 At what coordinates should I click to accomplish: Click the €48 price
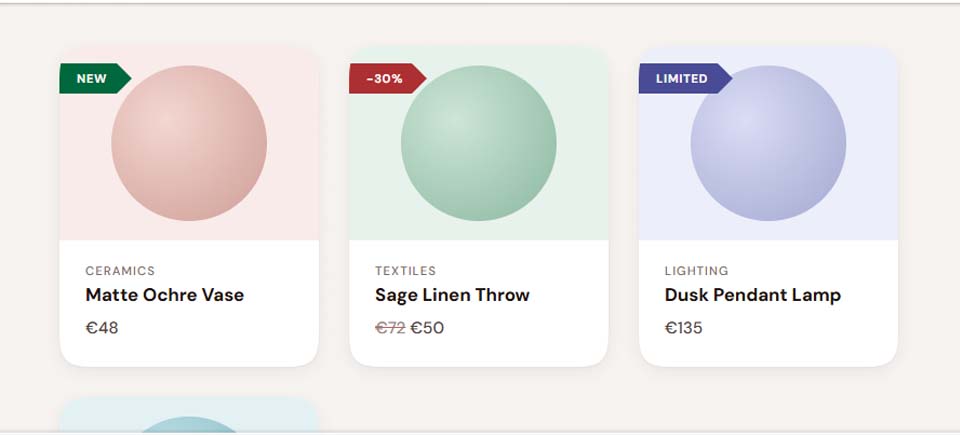click(102, 328)
